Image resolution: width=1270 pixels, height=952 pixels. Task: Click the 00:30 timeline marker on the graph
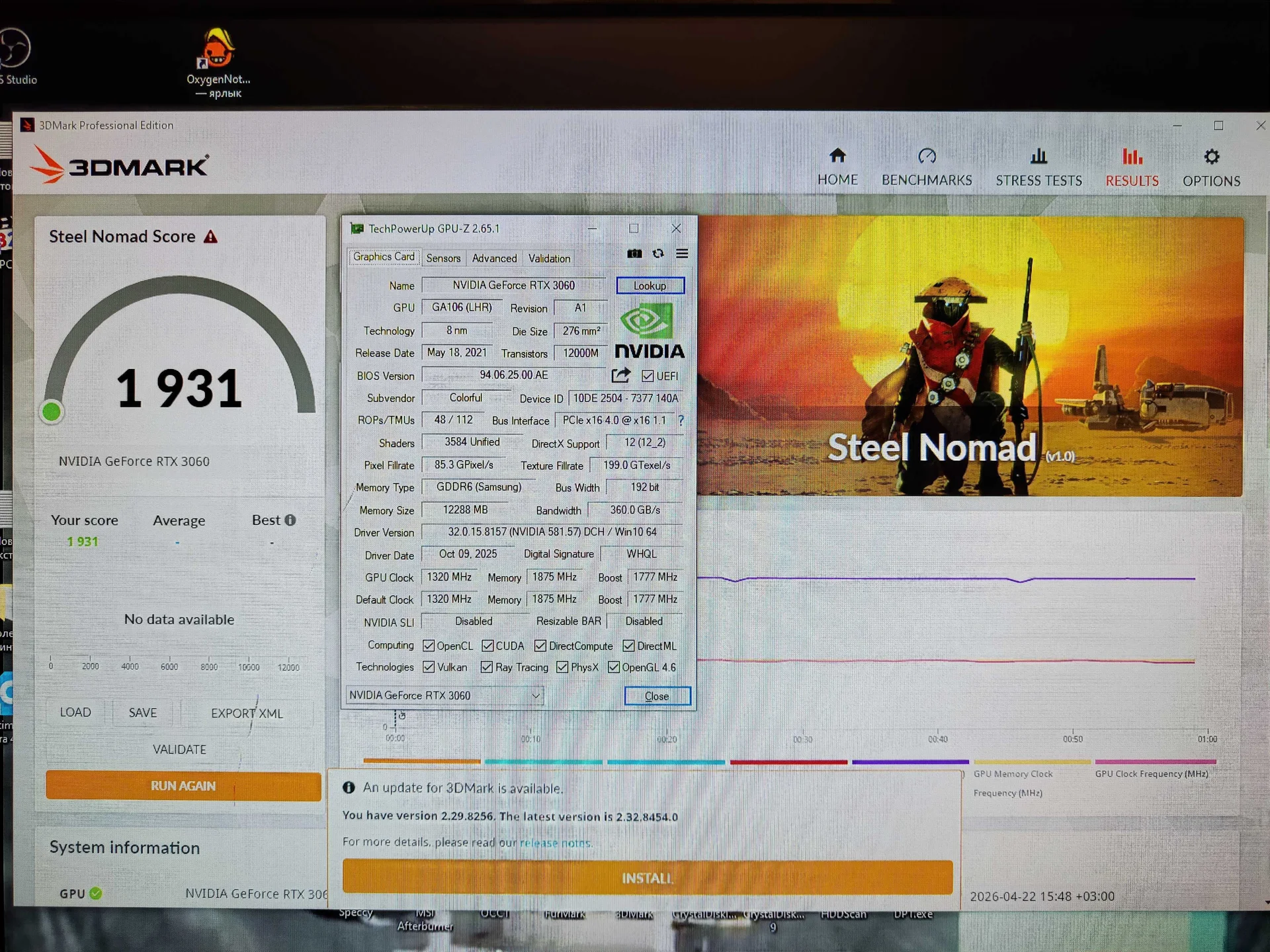[x=803, y=738]
